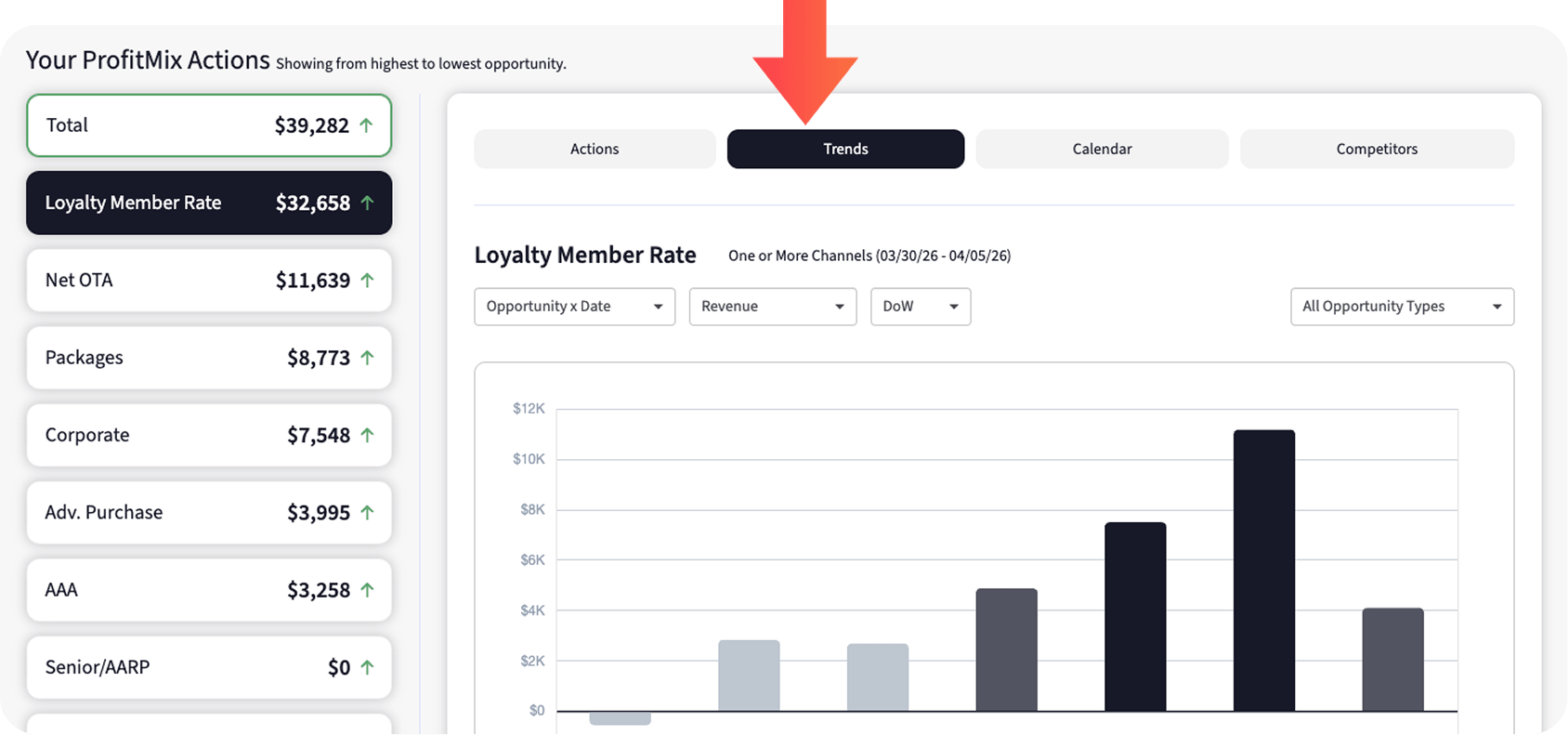This screenshot has width=1568, height=735.
Task: Click green up arrow beside Total amount
Action: (x=366, y=125)
